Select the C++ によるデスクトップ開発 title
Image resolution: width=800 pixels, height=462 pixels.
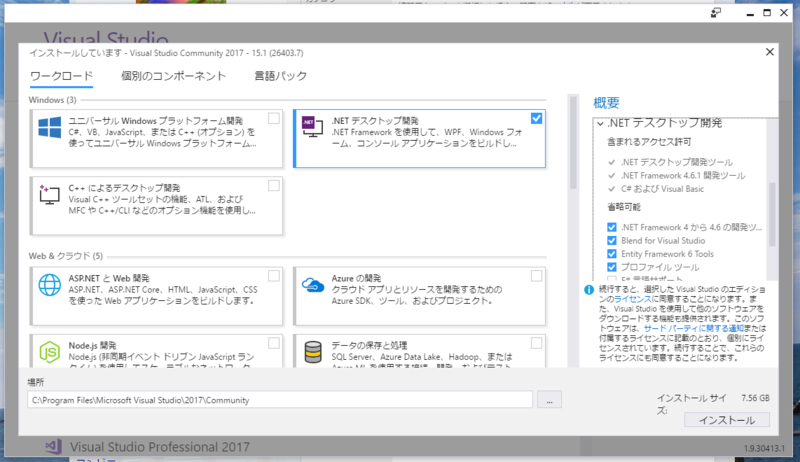click(124, 188)
